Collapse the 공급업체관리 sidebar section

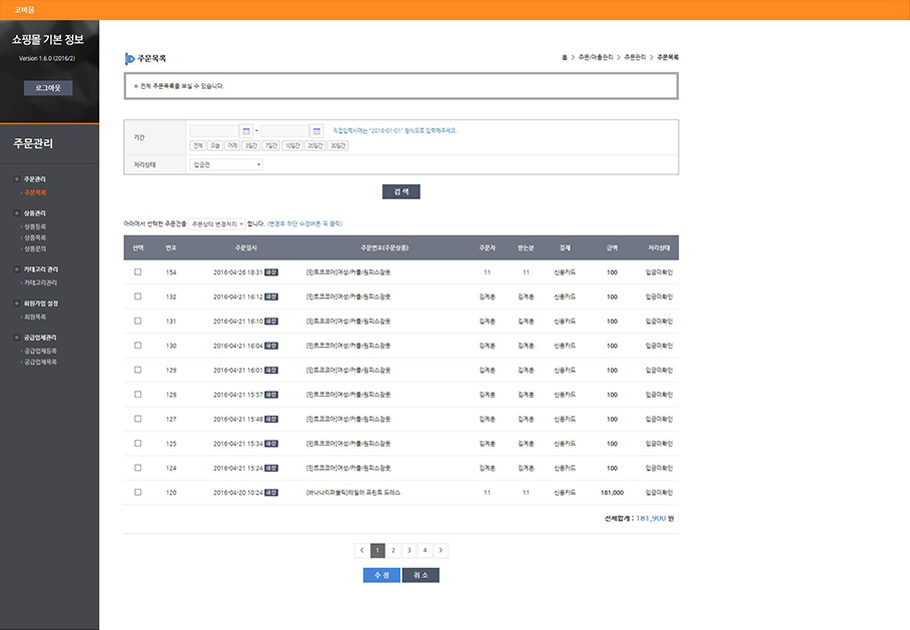tap(17, 338)
